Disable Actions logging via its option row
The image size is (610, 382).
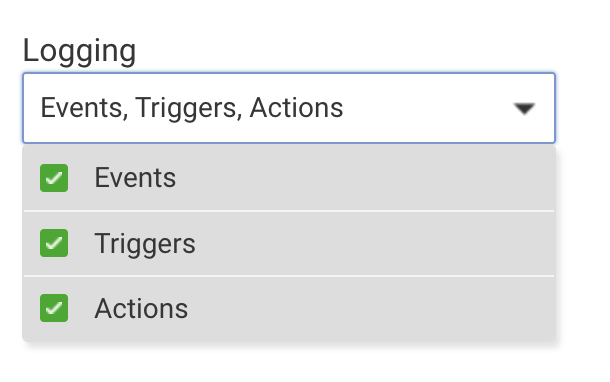[x=289, y=308]
